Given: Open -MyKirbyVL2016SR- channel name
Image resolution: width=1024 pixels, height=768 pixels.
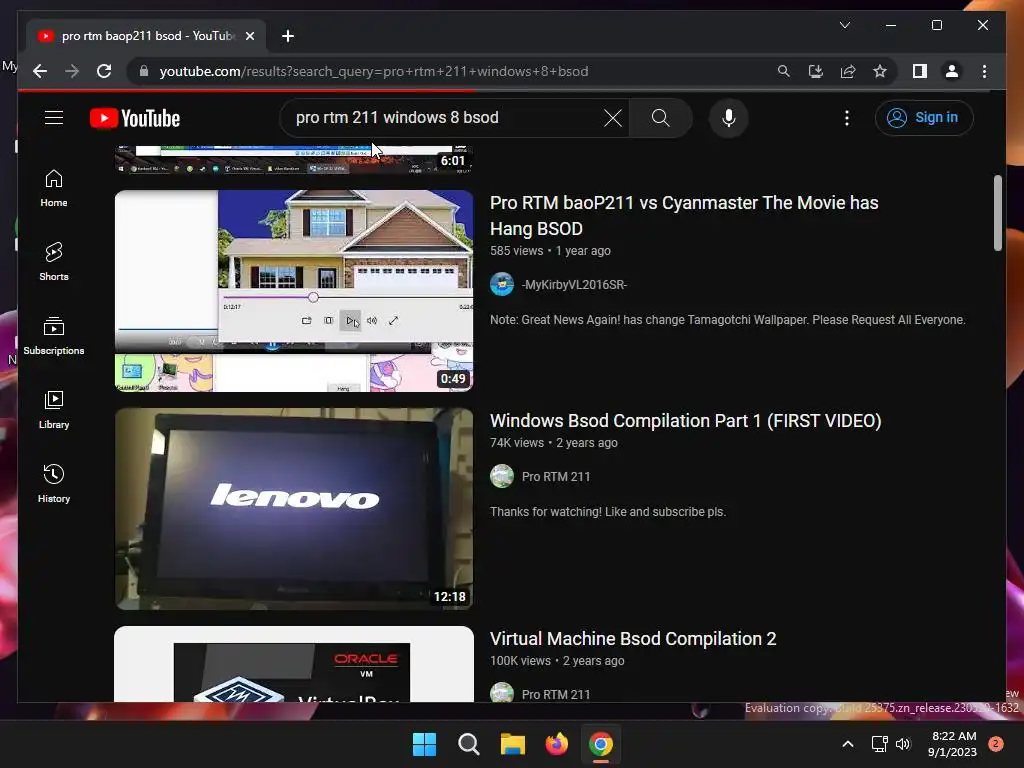Looking at the screenshot, I should [x=574, y=285].
